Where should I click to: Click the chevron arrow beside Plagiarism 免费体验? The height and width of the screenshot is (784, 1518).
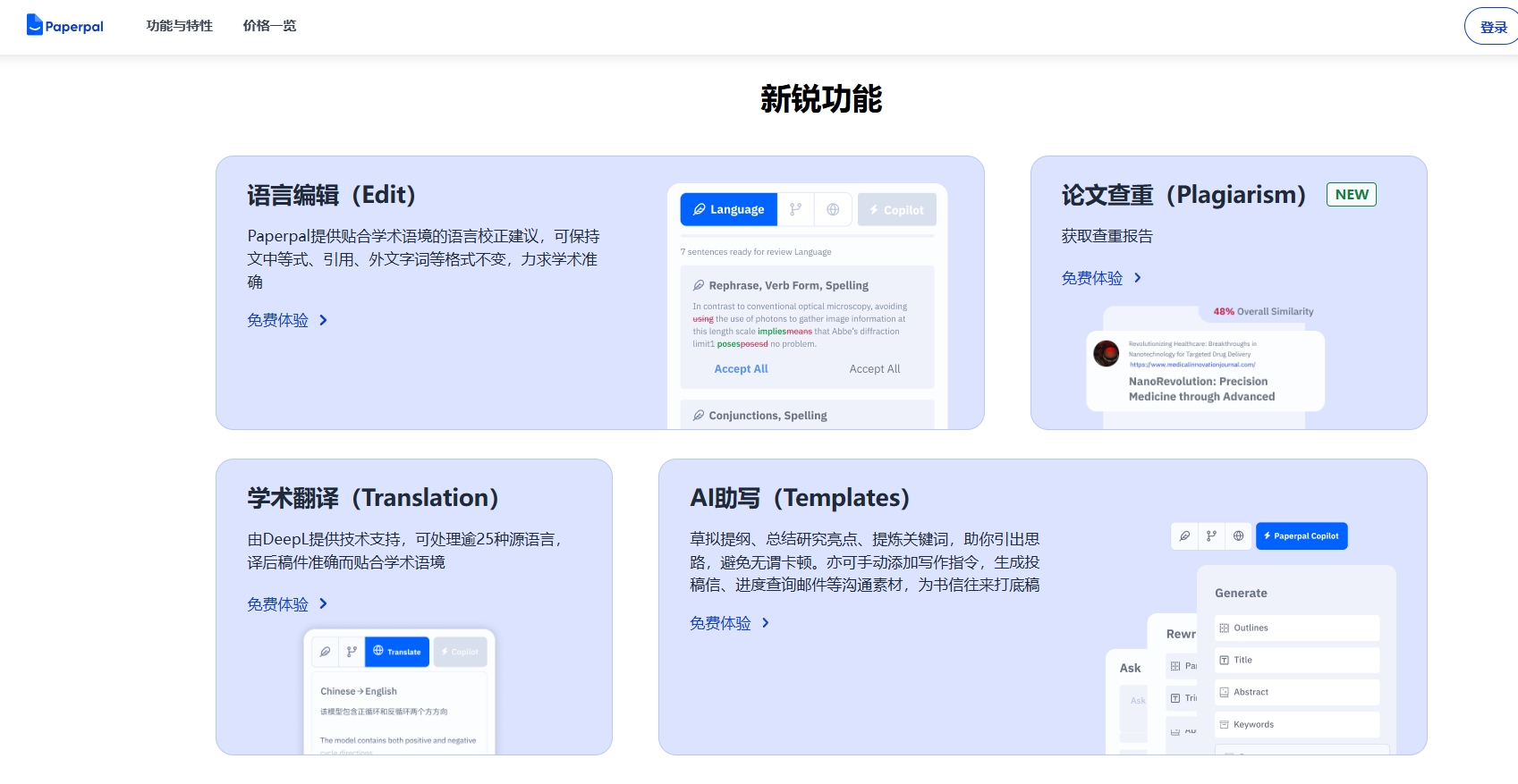(x=1138, y=278)
